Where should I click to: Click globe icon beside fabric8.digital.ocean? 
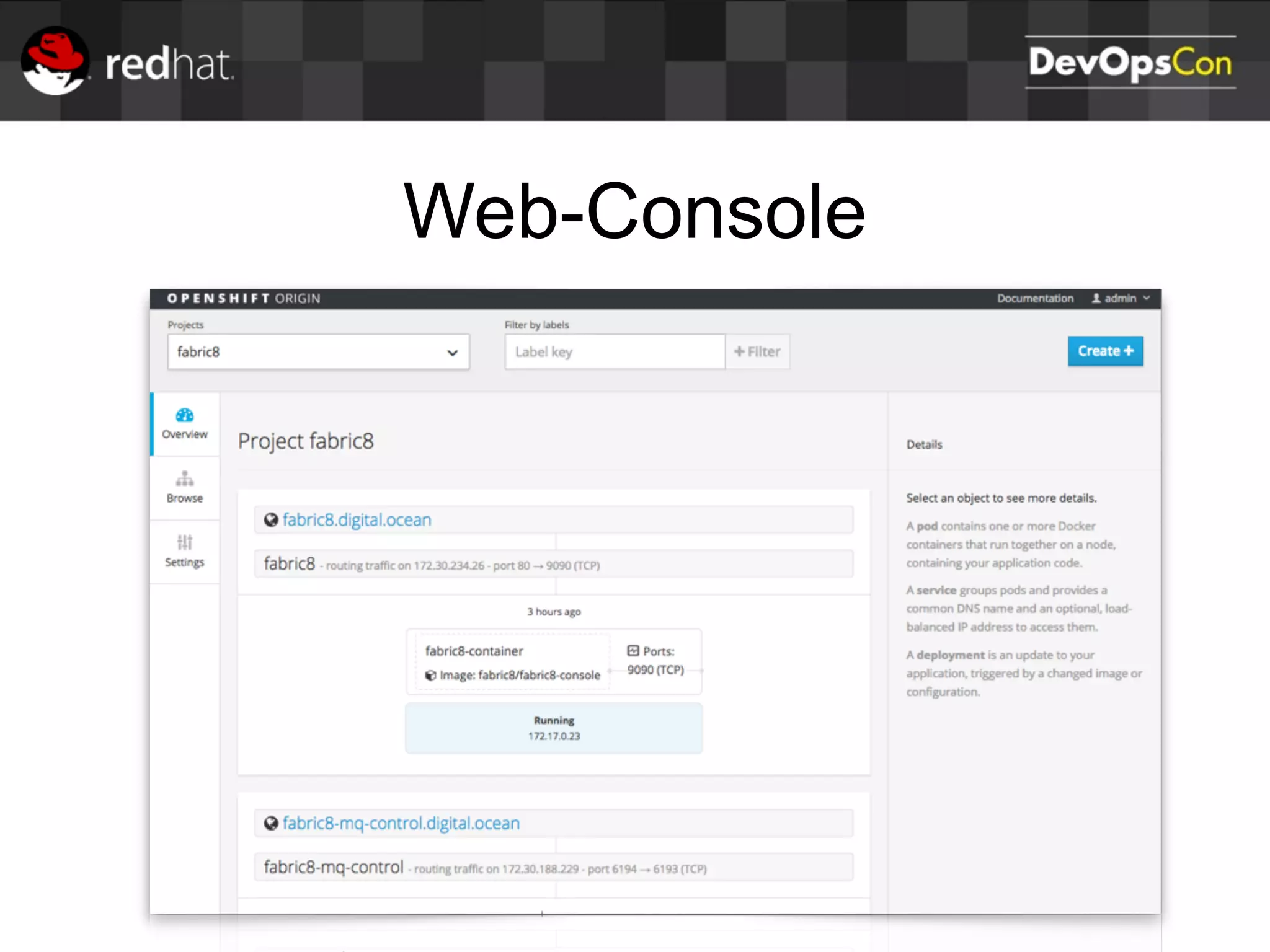pyautogui.click(x=271, y=519)
